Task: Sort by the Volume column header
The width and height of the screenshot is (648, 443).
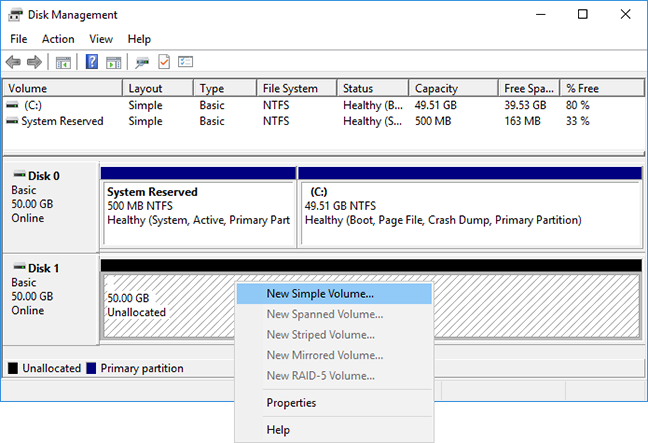Action: click(x=63, y=88)
